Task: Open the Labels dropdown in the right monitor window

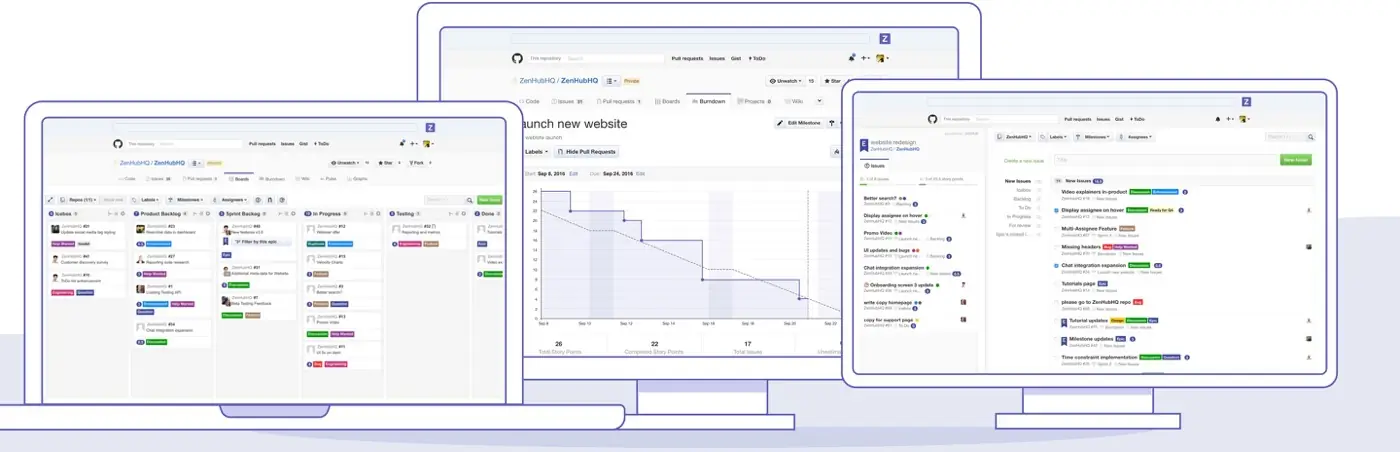Action: coord(1053,137)
